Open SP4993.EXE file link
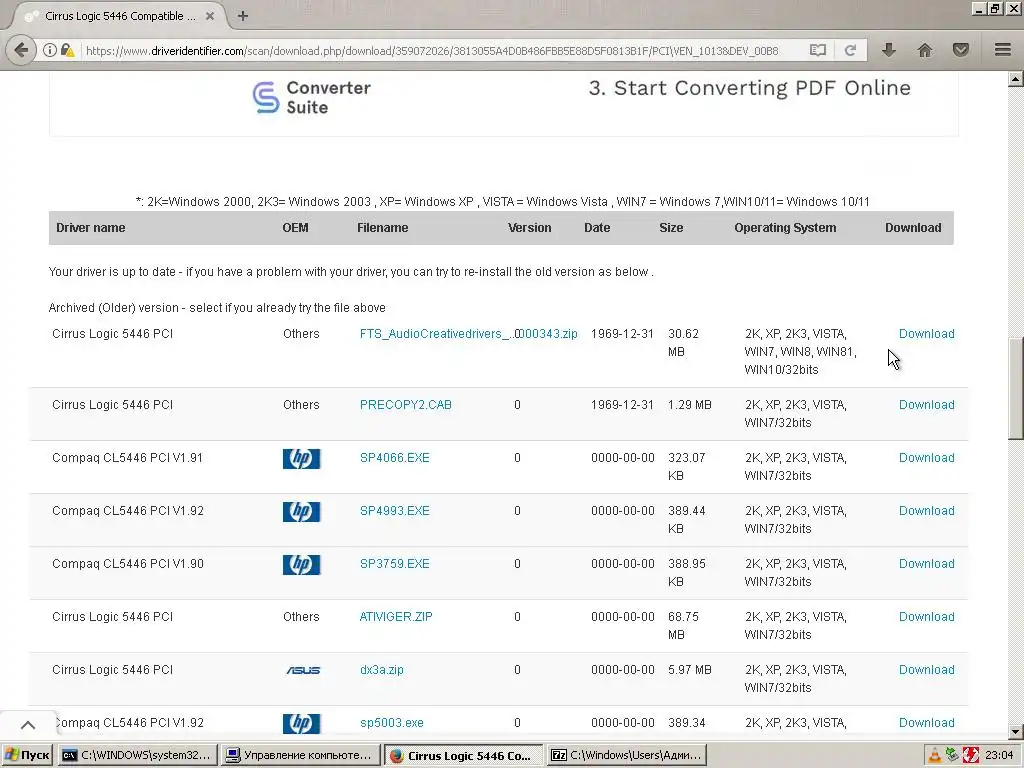The width and height of the screenshot is (1024, 768). (394, 511)
